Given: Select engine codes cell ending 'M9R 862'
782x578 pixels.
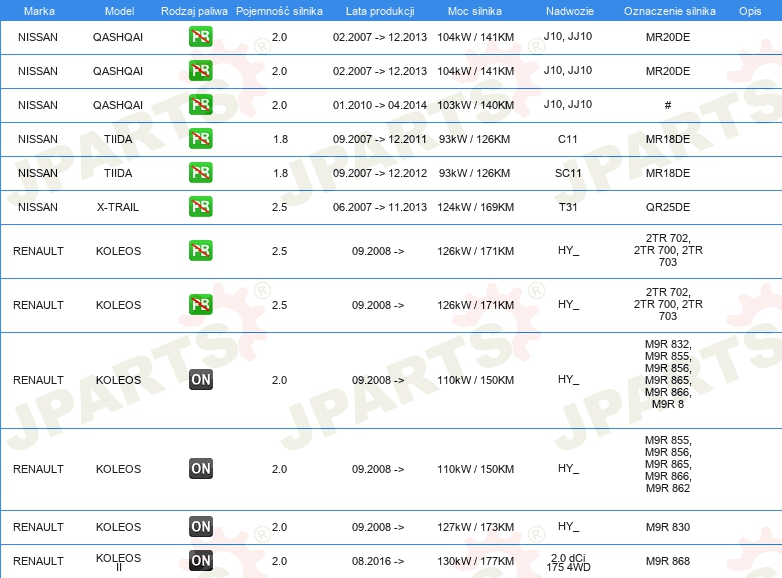Looking at the screenshot, I should (668, 464).
